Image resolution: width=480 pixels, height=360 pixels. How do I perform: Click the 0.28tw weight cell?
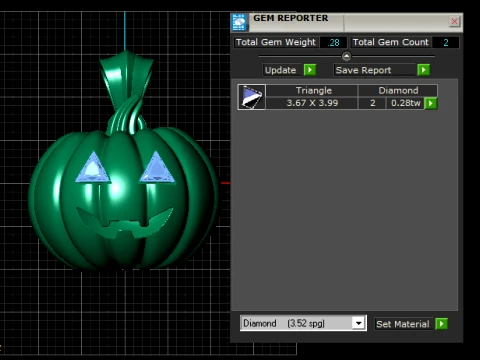point(406,103)
